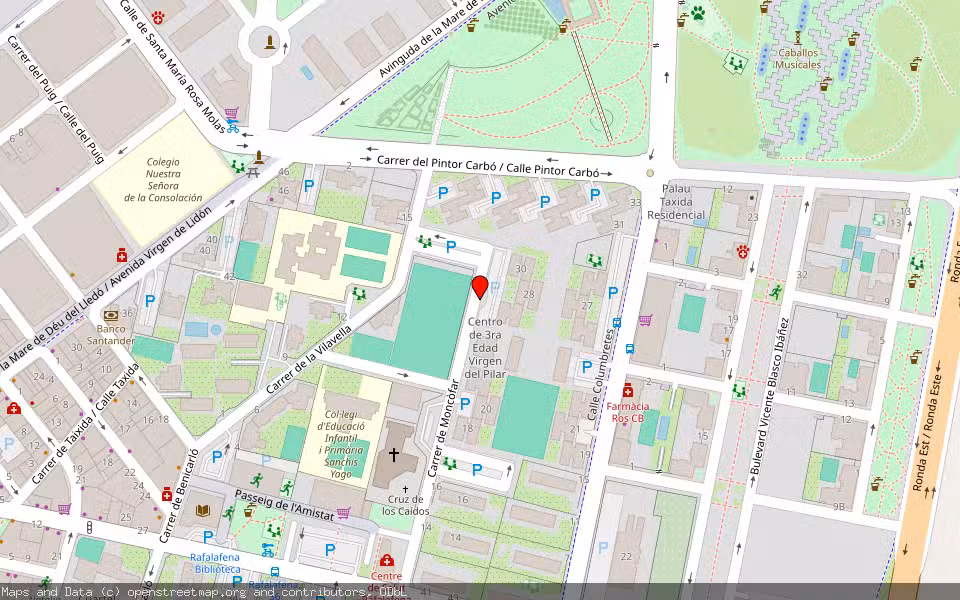960x600 pixels.
Task: Select the paw print icon near Caballos Musicales
Action: [x=697, y=12]
